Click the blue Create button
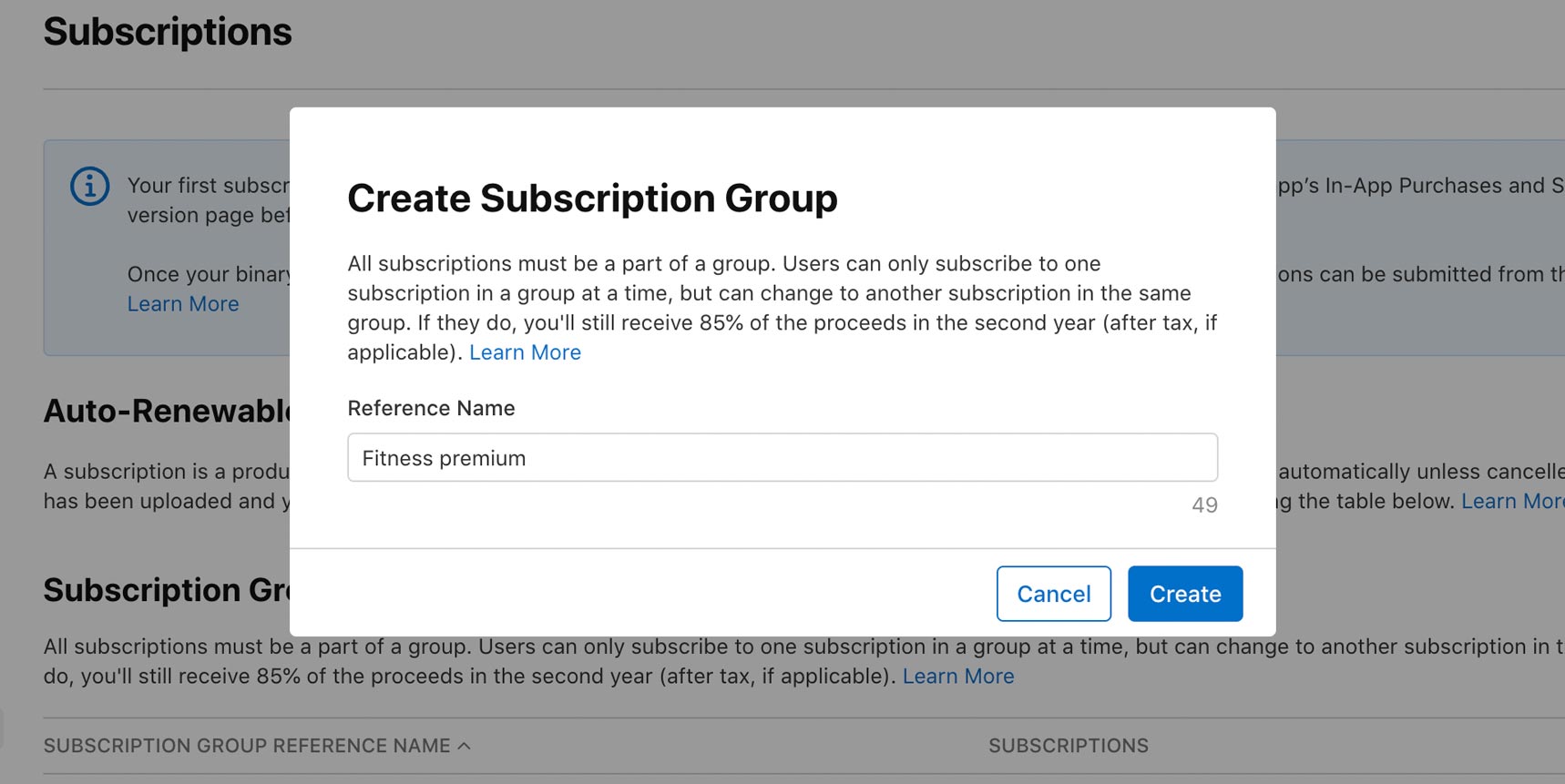Viewport: 1565px width, 784px height. click(x=1184, y=593)
